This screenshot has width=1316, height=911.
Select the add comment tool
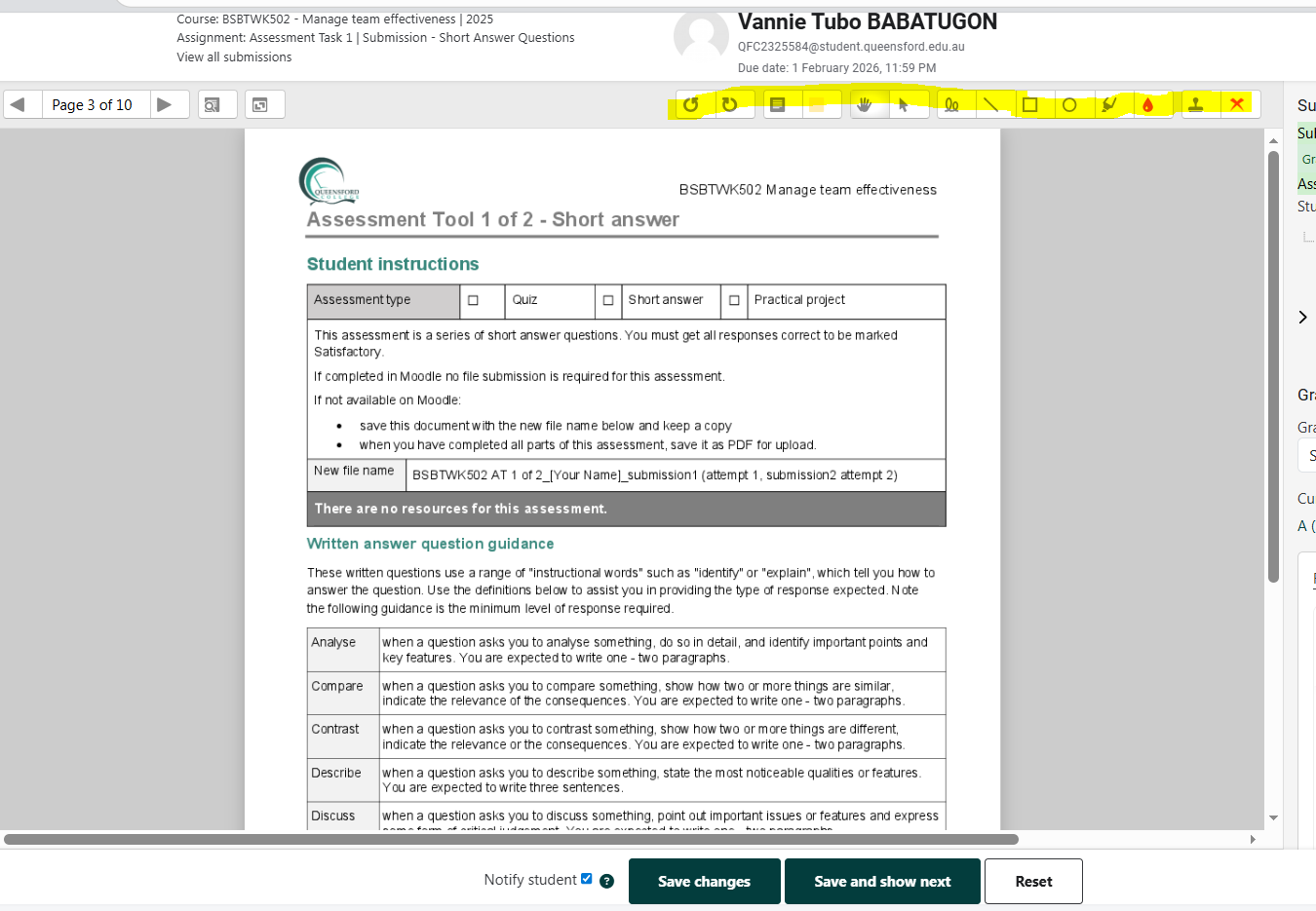point(778,105)
